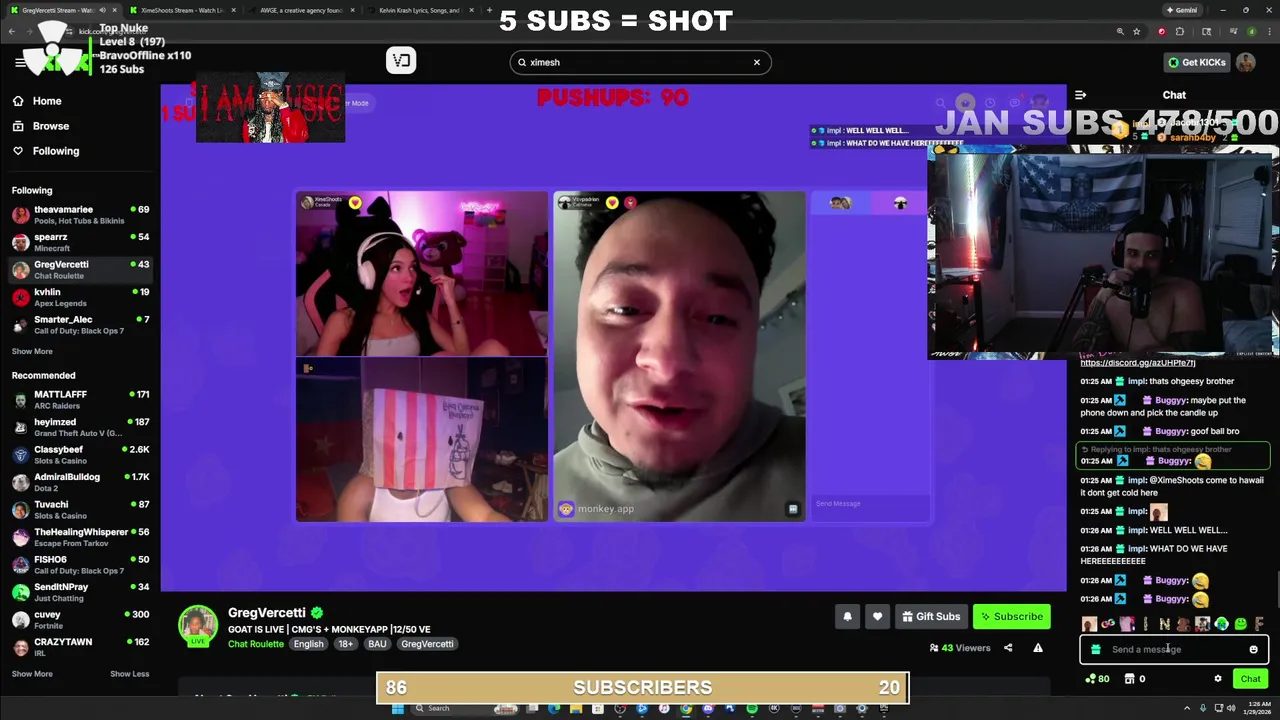Viewport: 1280px width, 720px height.
Task: Select the English language tag
Action: 308,644
